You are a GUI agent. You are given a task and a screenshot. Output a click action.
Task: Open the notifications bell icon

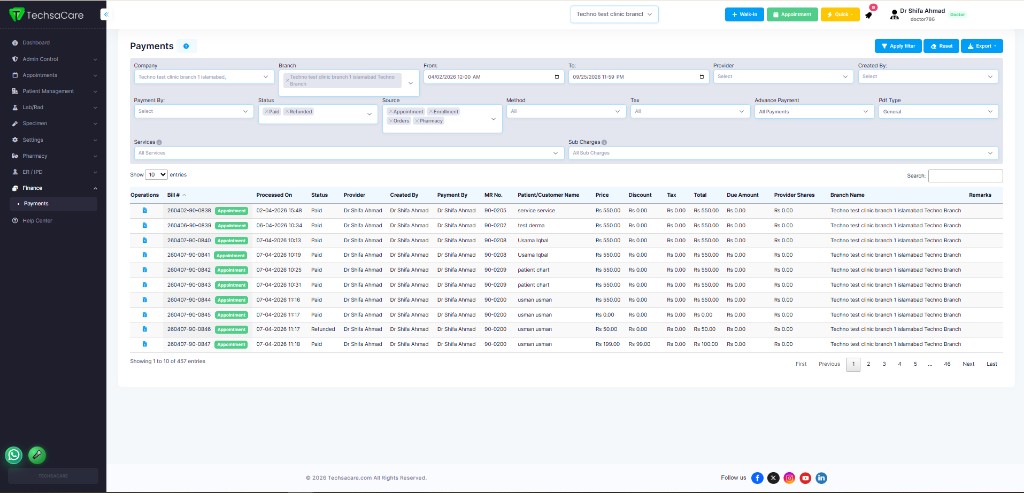click(x=869, y=15)
